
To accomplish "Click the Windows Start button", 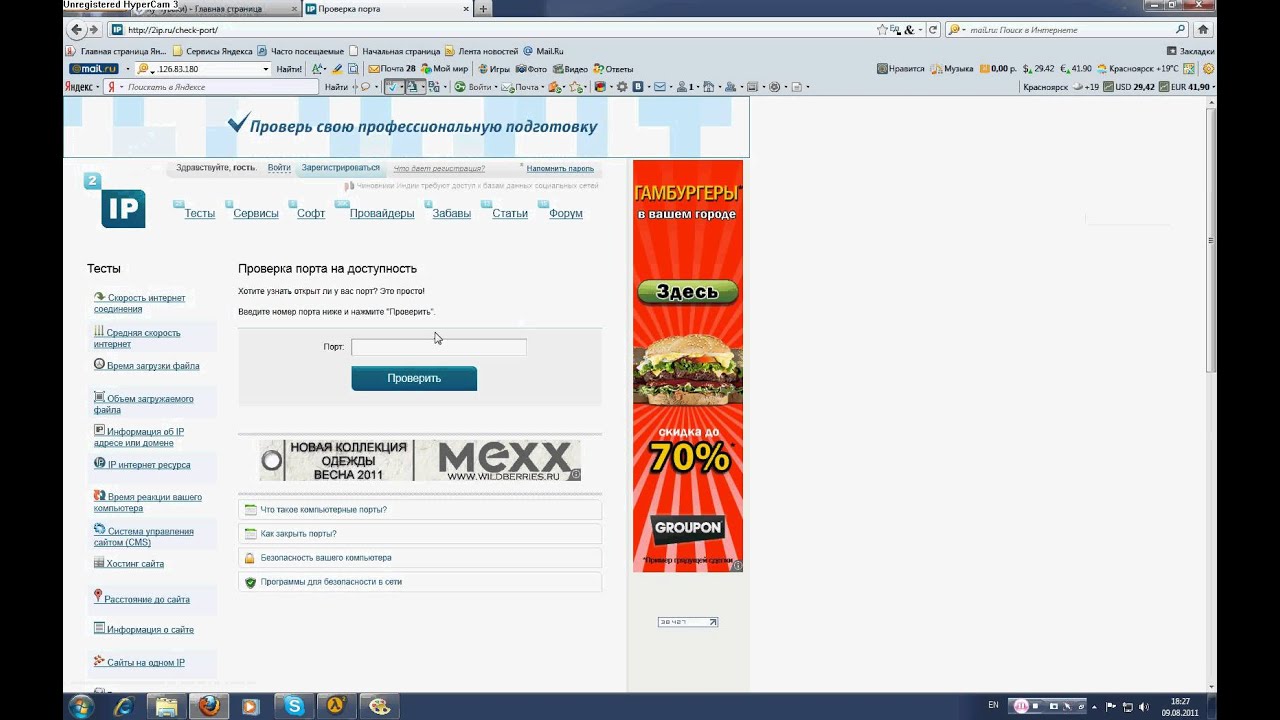I will [80, 706].
